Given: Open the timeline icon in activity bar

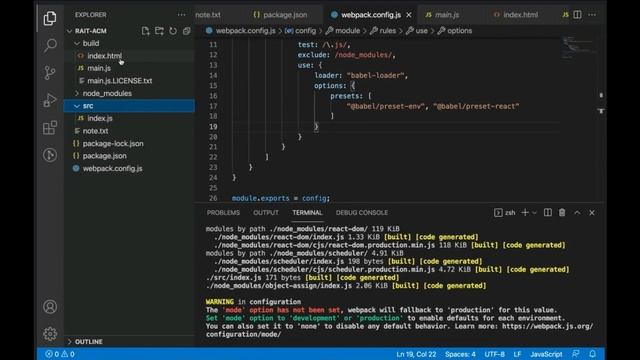Looking at the screenshot, I should point(50,155).
